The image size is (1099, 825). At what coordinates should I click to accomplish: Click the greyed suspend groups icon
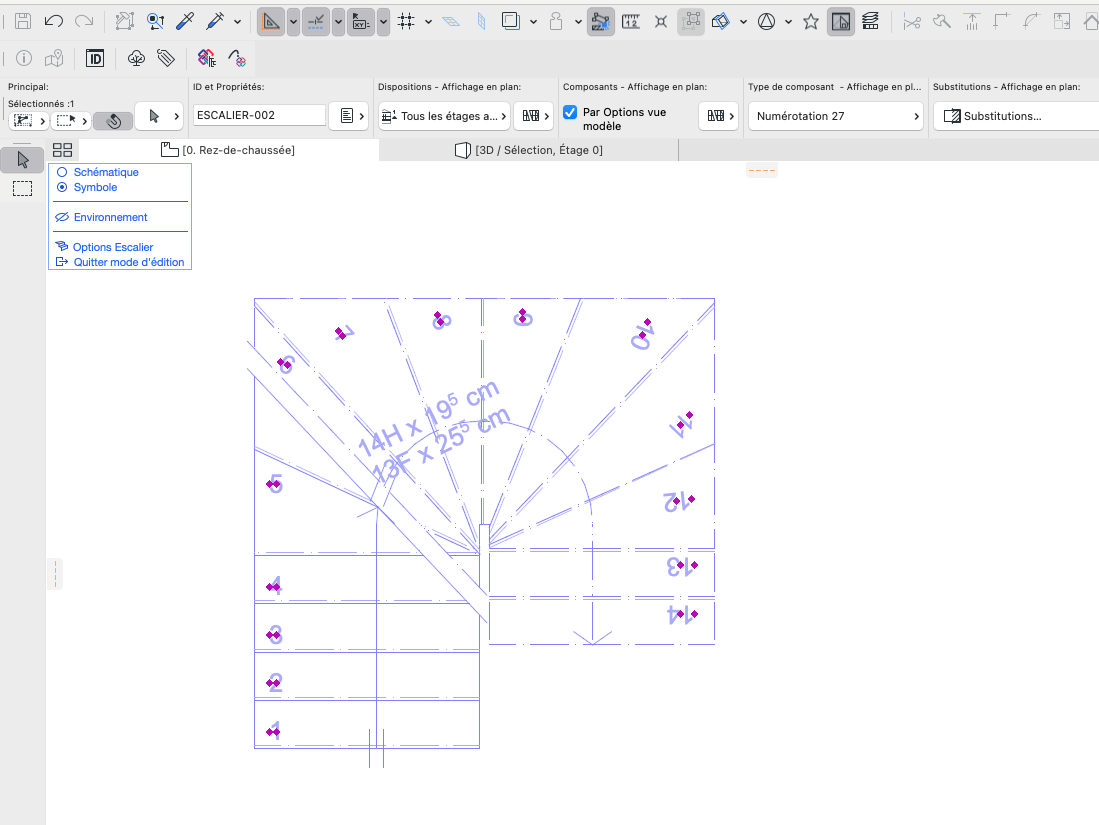point(690,22)
